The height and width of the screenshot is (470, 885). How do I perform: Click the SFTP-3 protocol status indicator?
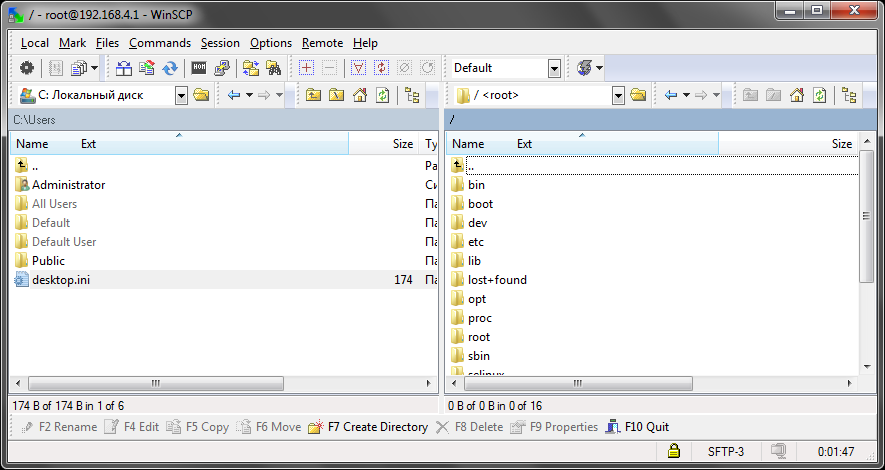(x=726, y=451)
